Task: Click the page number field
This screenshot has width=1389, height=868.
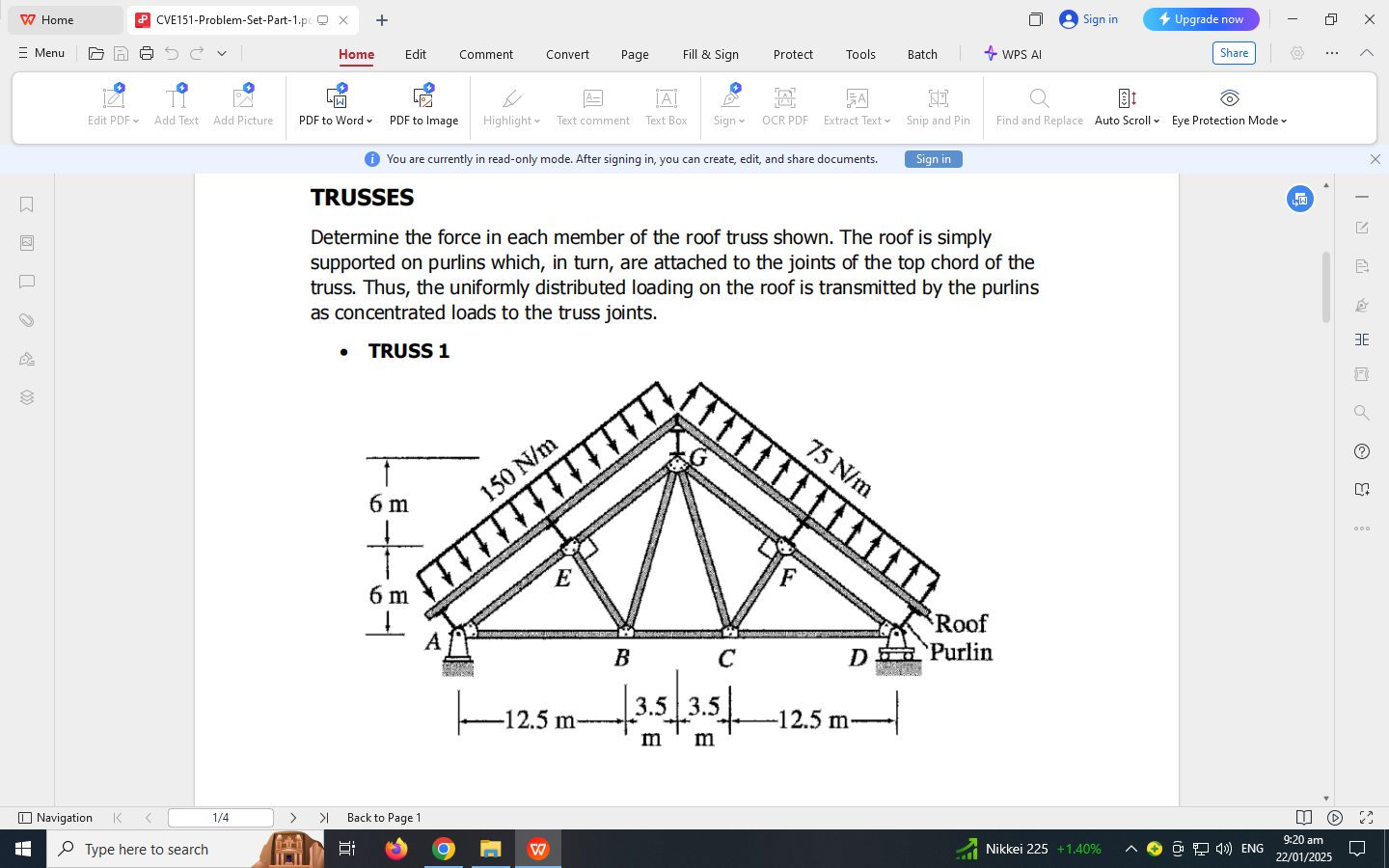Action: click(220, 817)
